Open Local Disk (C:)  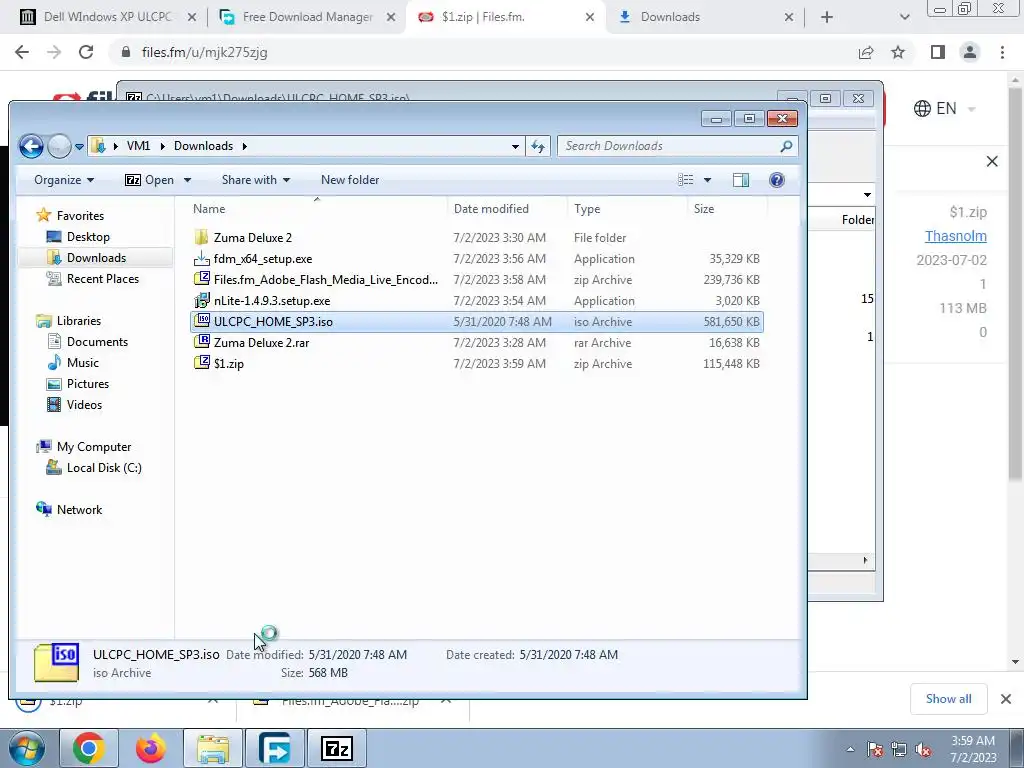pos(94,468)
